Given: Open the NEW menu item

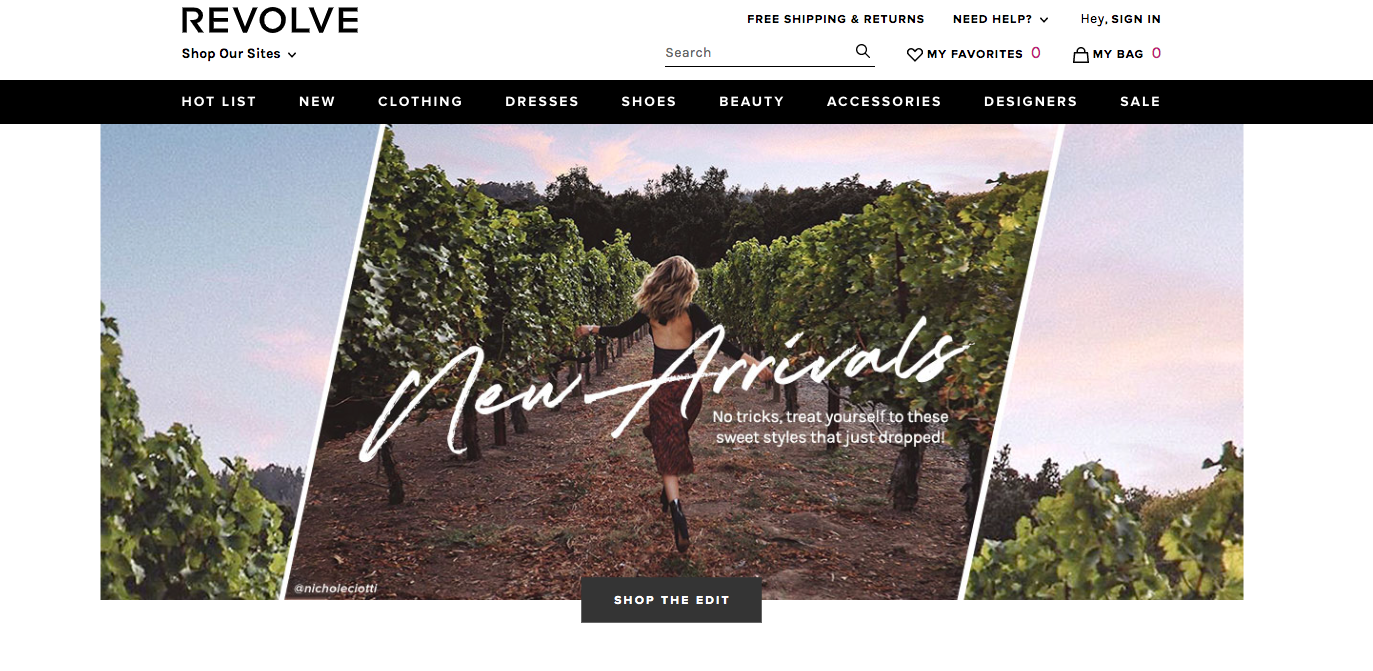Looking at the screenshot, I should tap(317, 101).
